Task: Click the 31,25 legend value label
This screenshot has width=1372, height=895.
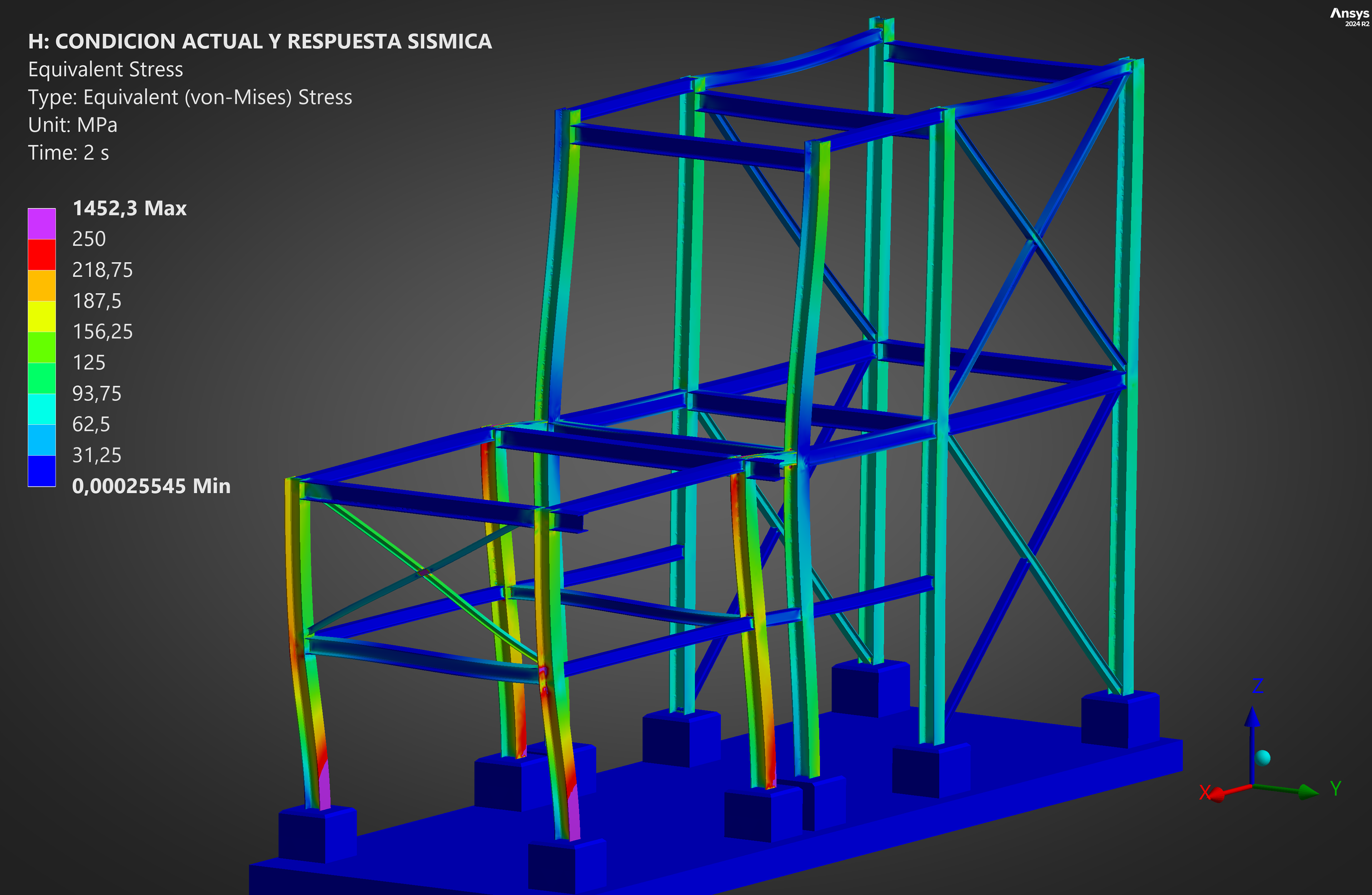Action: click(96, 456)
